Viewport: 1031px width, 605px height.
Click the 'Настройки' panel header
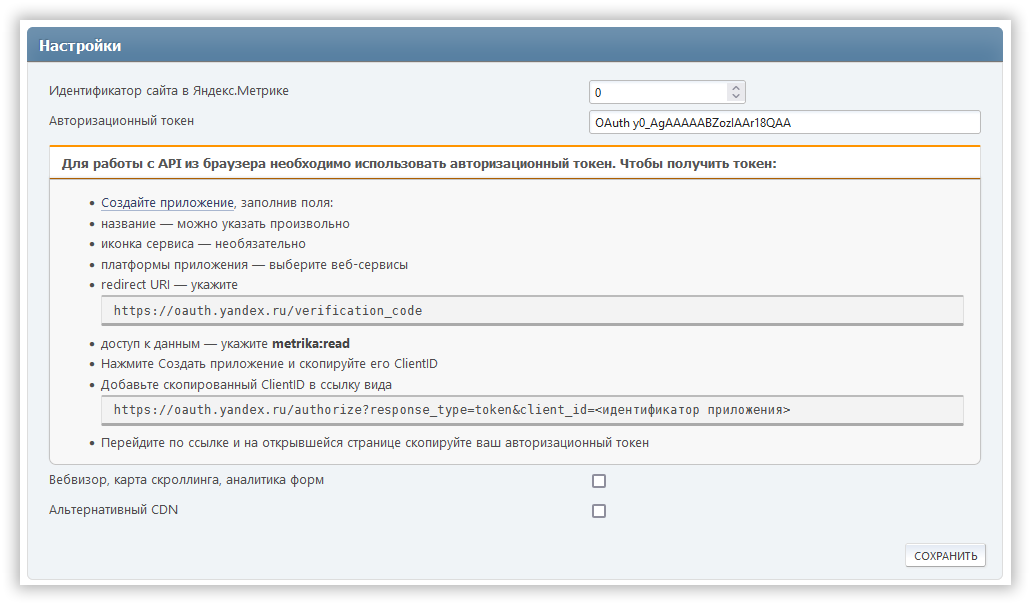80,46
